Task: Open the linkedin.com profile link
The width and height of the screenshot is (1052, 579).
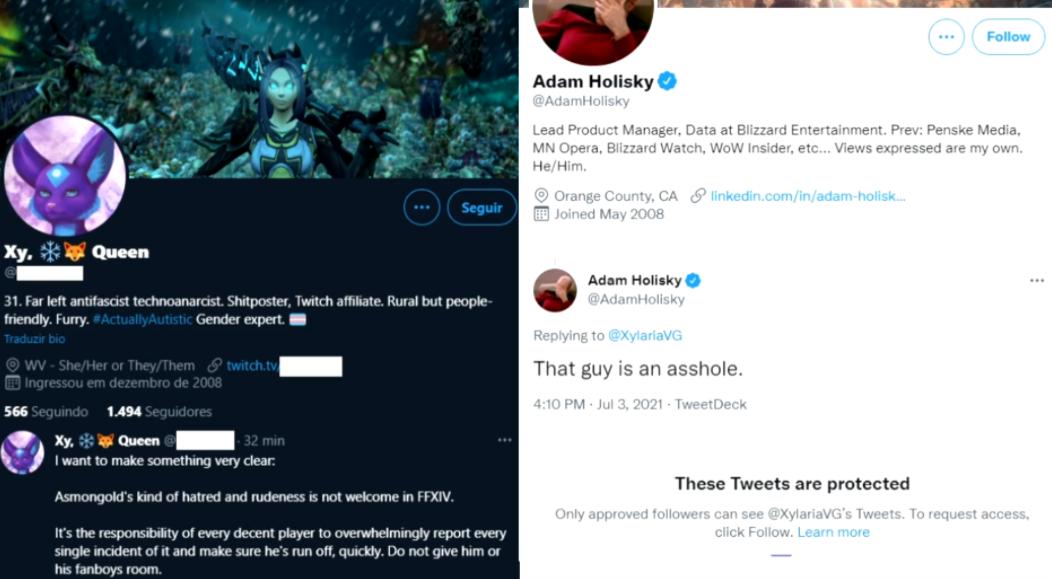Action: click(x=808, y=196)
